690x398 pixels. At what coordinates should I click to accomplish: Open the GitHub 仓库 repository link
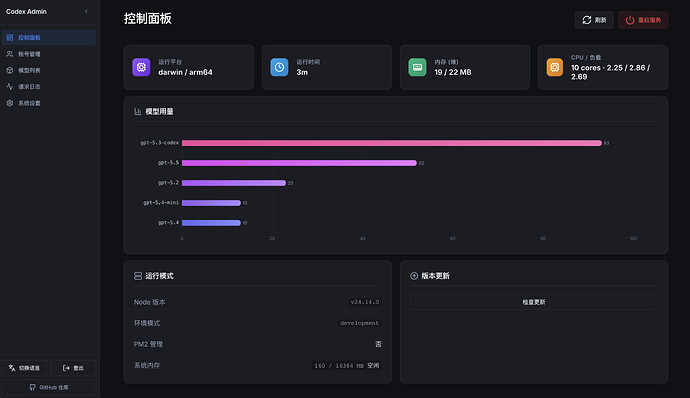[x=49, y=387]
